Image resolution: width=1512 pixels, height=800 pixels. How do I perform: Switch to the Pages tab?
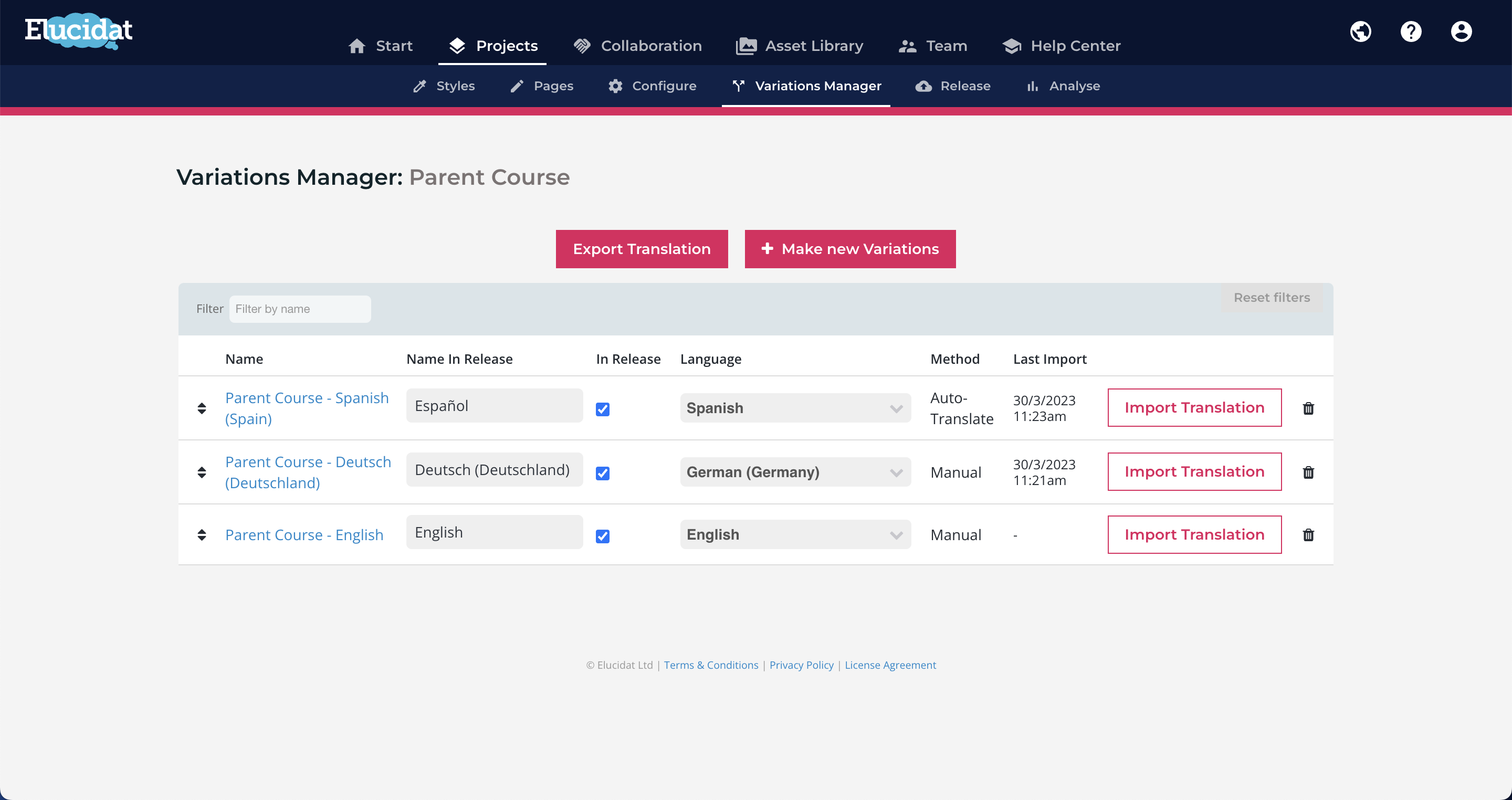541,86
